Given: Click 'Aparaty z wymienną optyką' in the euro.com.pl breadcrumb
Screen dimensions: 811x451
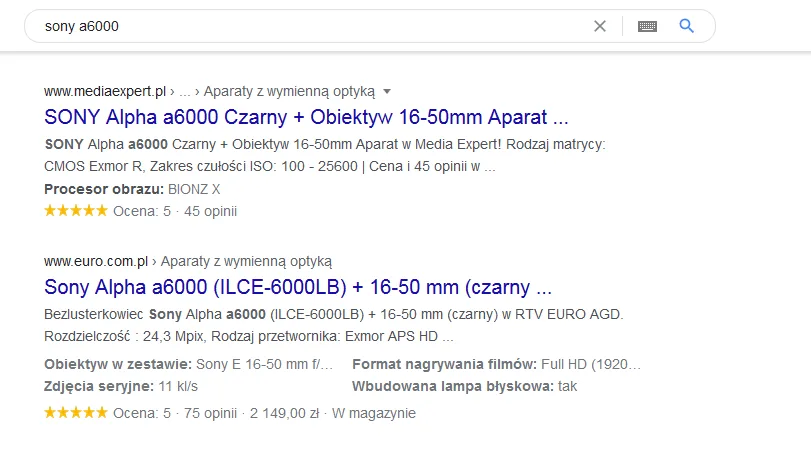Looking at the screenshot, I should coord(246,262).
